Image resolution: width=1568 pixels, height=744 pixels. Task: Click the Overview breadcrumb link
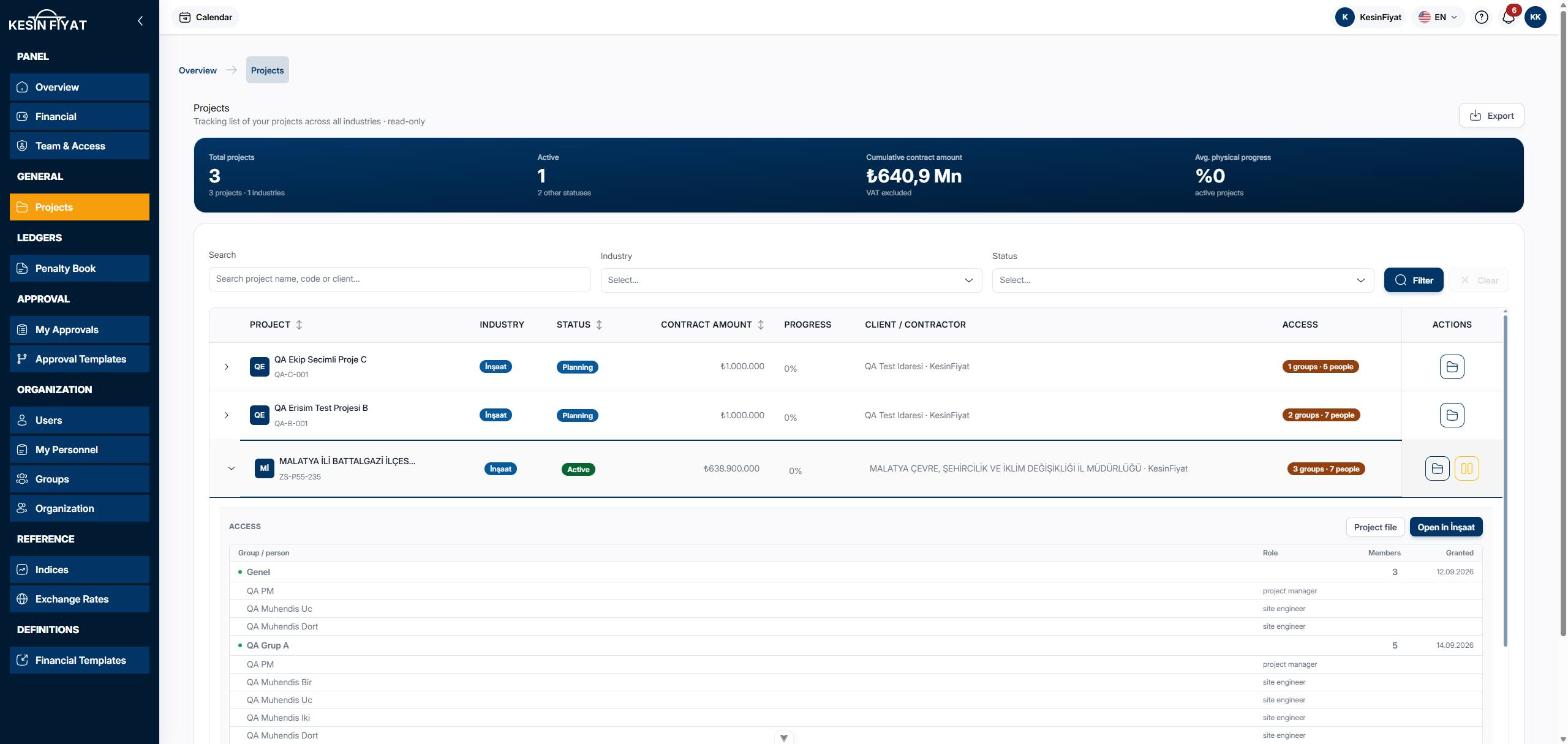point(197,70)
